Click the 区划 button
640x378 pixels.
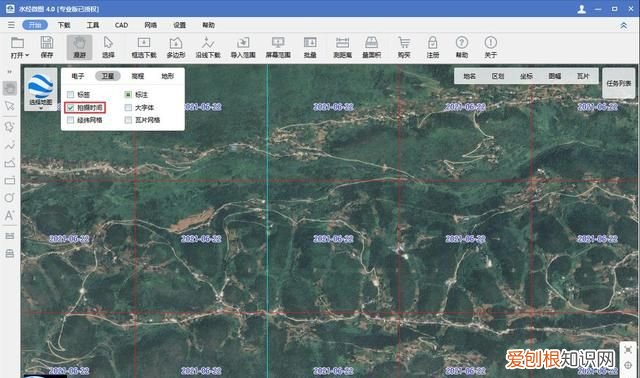pyautogui.click(x=498, y=76)
